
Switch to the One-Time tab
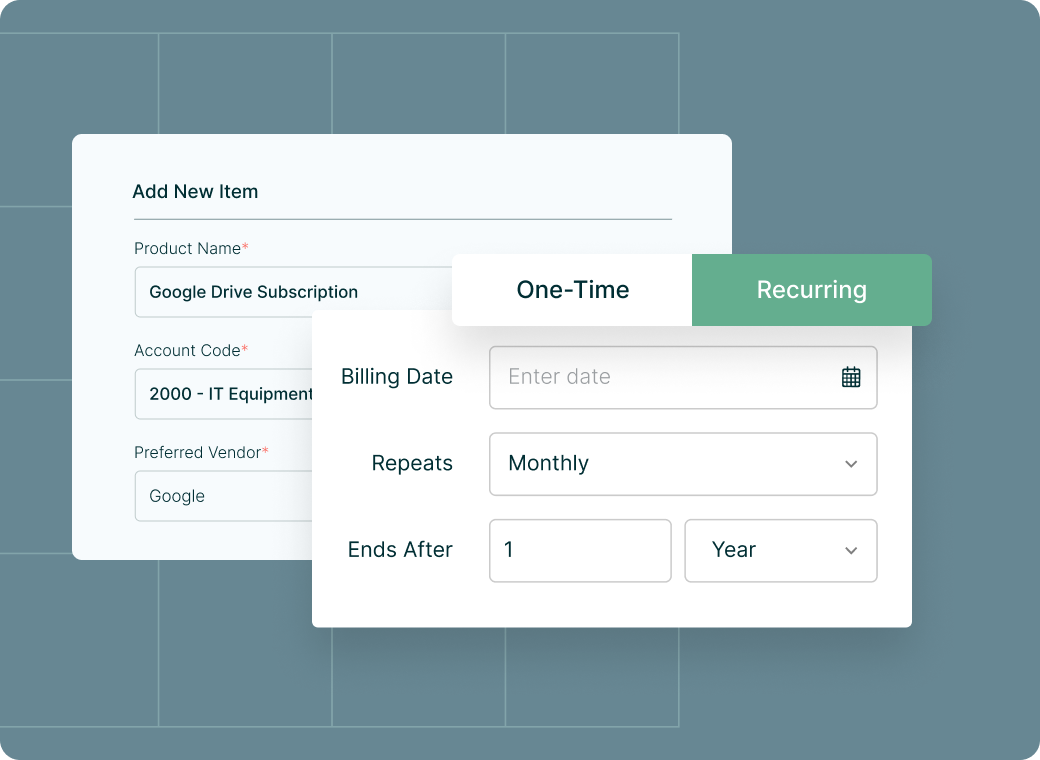pos(572,290)
